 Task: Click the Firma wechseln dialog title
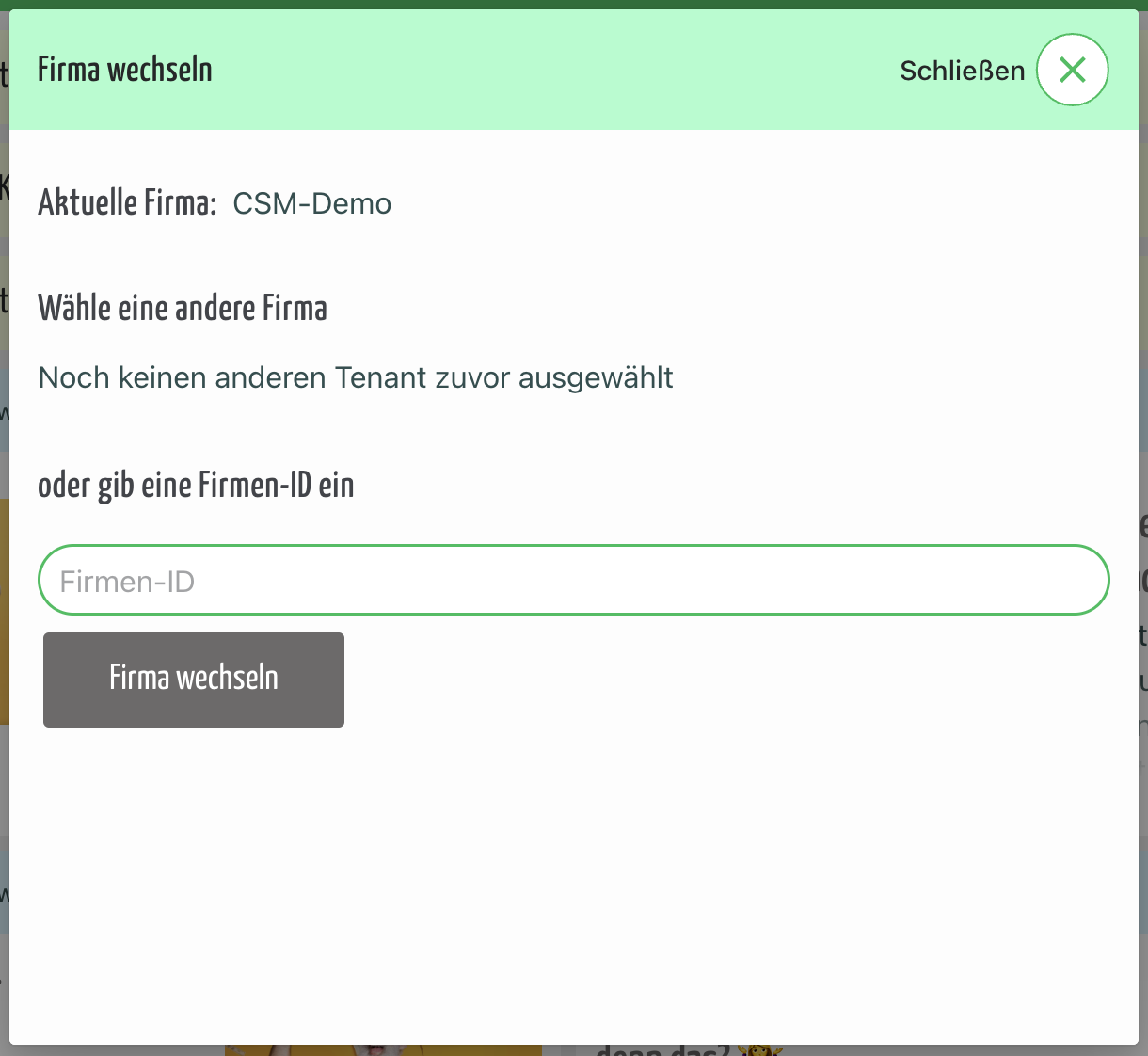[x=125, y=70]
